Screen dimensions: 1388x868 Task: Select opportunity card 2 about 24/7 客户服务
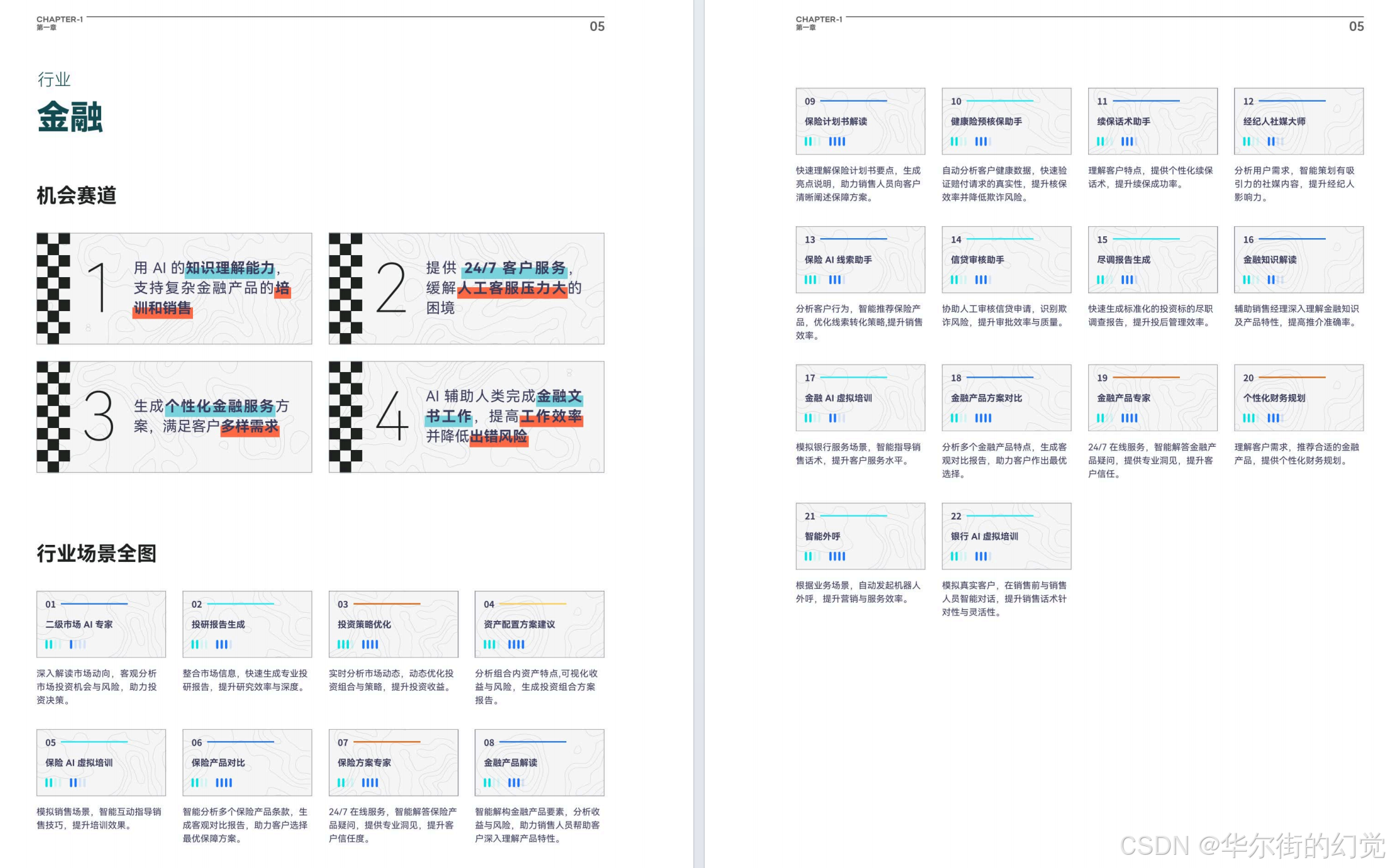click(x=466, y=288)
